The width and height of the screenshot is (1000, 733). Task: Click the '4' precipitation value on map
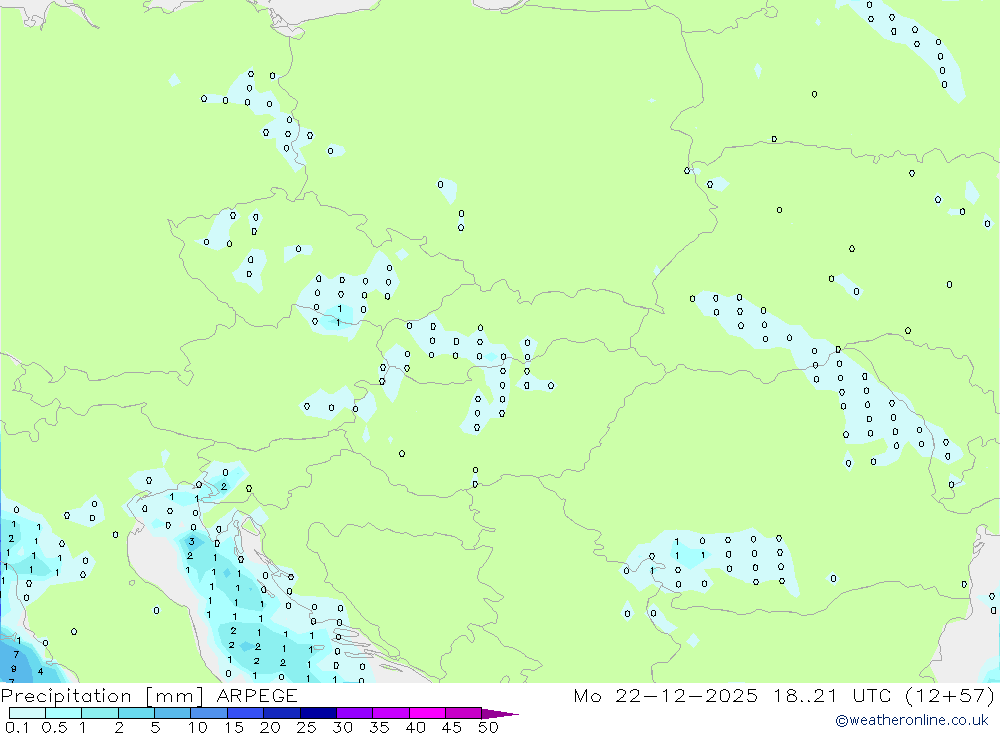tap(41, 671)
